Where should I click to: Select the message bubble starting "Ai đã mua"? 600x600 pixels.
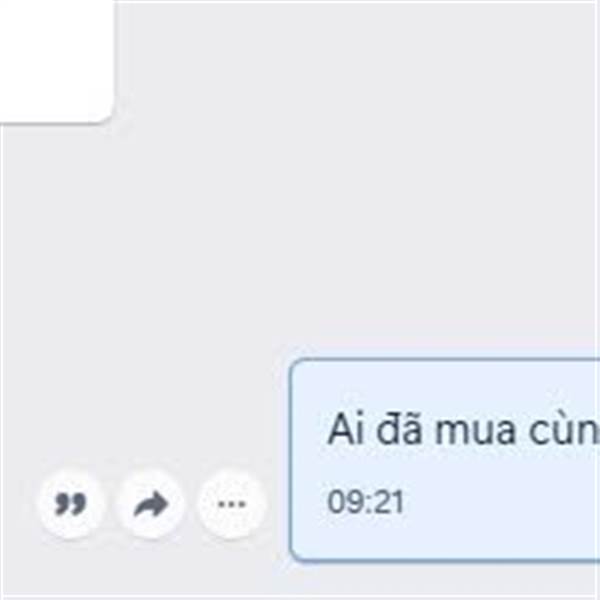pos(444,460)
